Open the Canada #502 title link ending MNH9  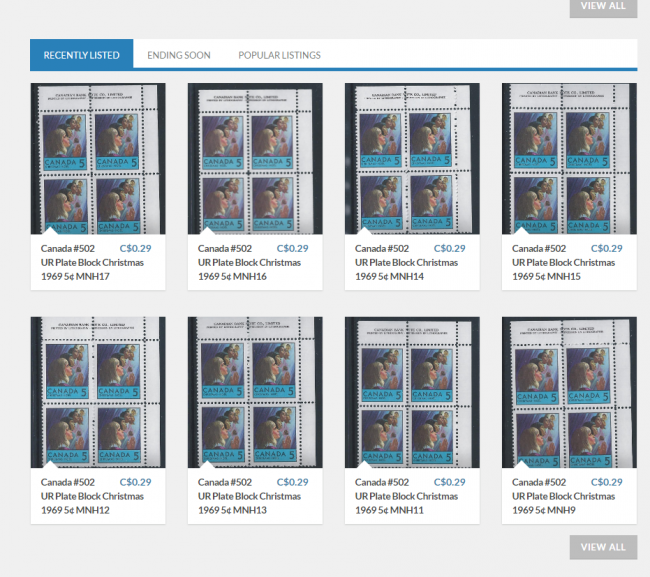click(x=563, y=496)
